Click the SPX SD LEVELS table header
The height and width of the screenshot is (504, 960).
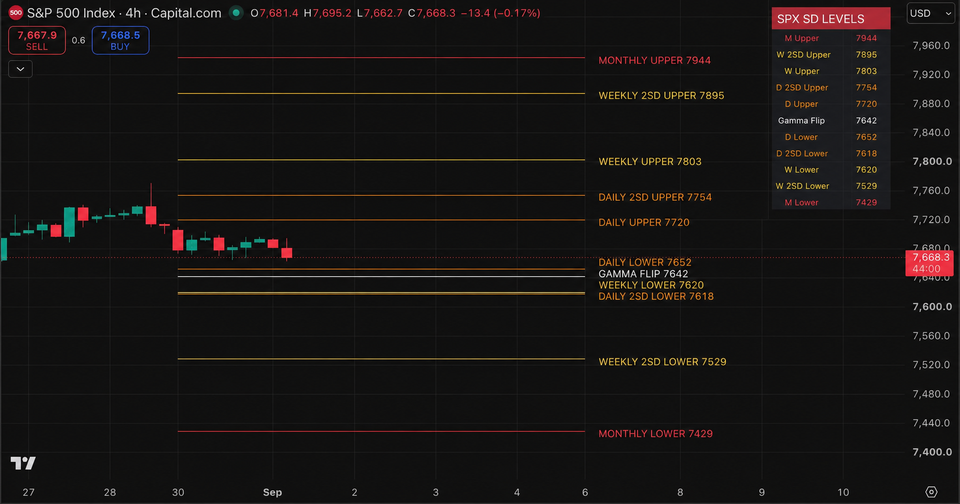pos(831,18)
